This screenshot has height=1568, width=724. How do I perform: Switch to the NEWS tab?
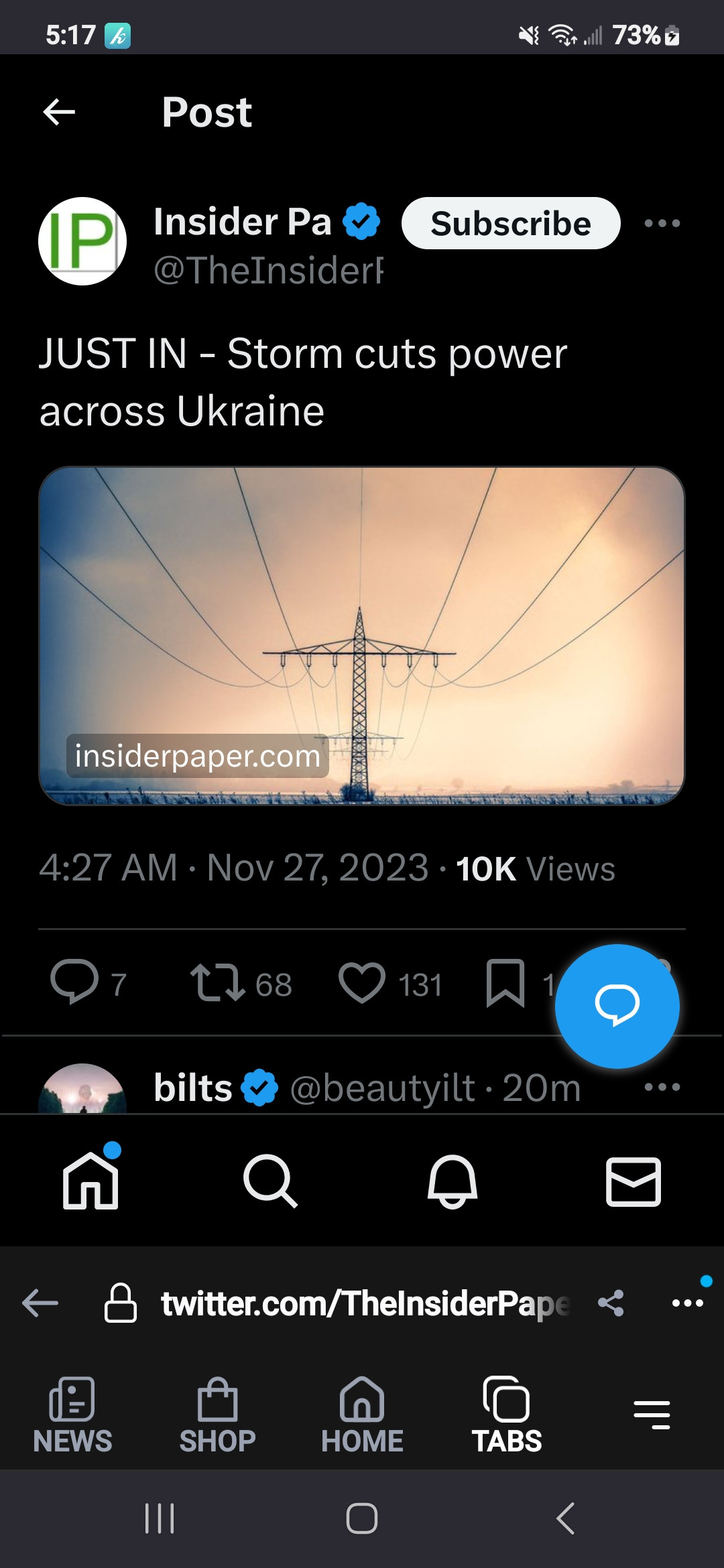[72, 1415]
